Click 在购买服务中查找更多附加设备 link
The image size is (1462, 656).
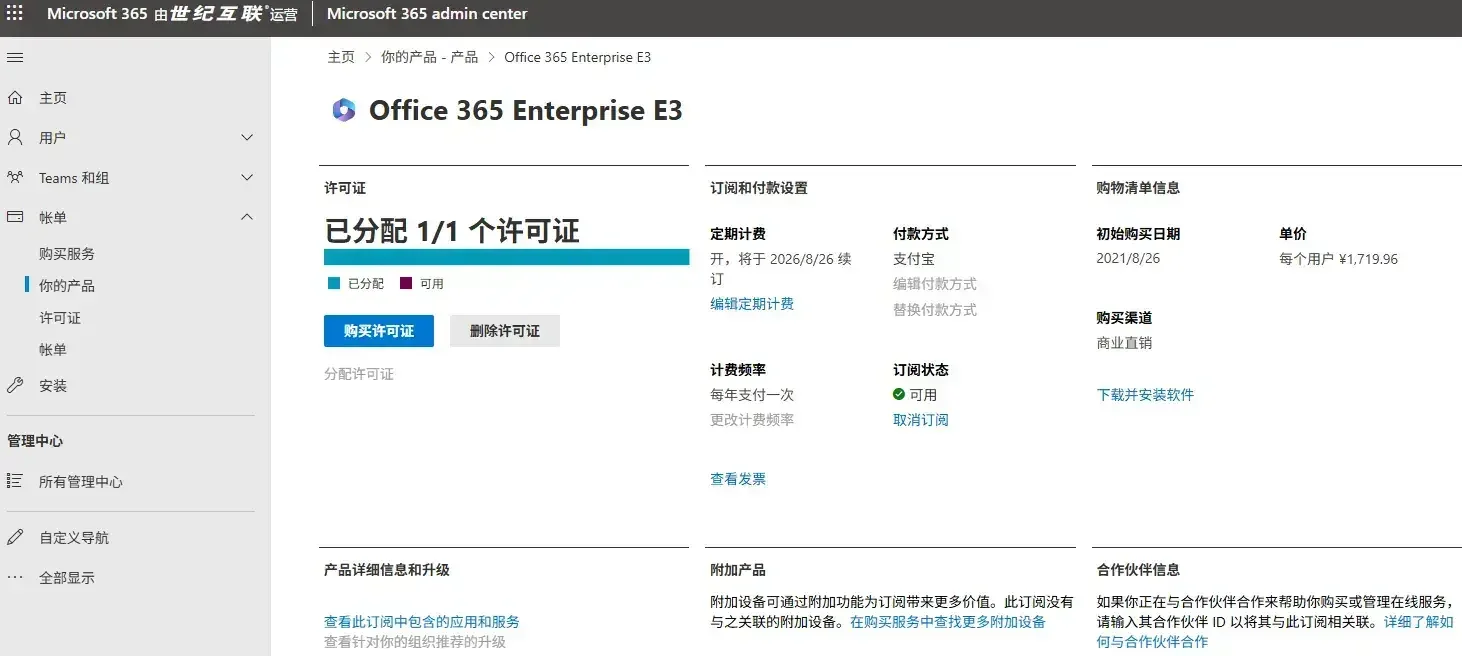tap(948, 622)
